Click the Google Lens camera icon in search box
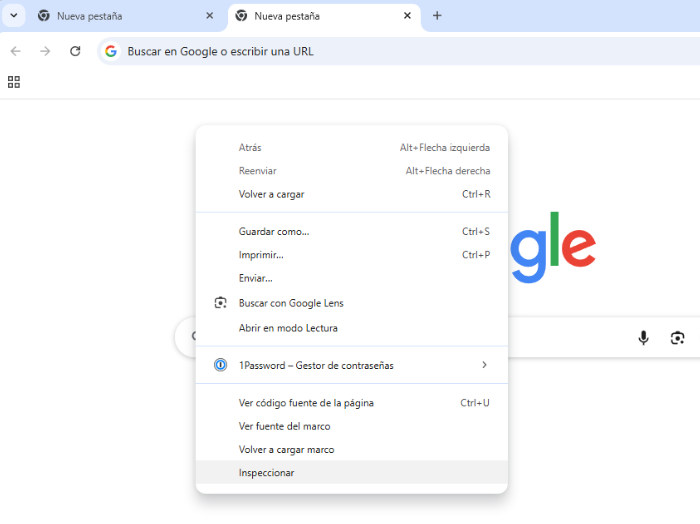700x524 pixels. [677, 338]
